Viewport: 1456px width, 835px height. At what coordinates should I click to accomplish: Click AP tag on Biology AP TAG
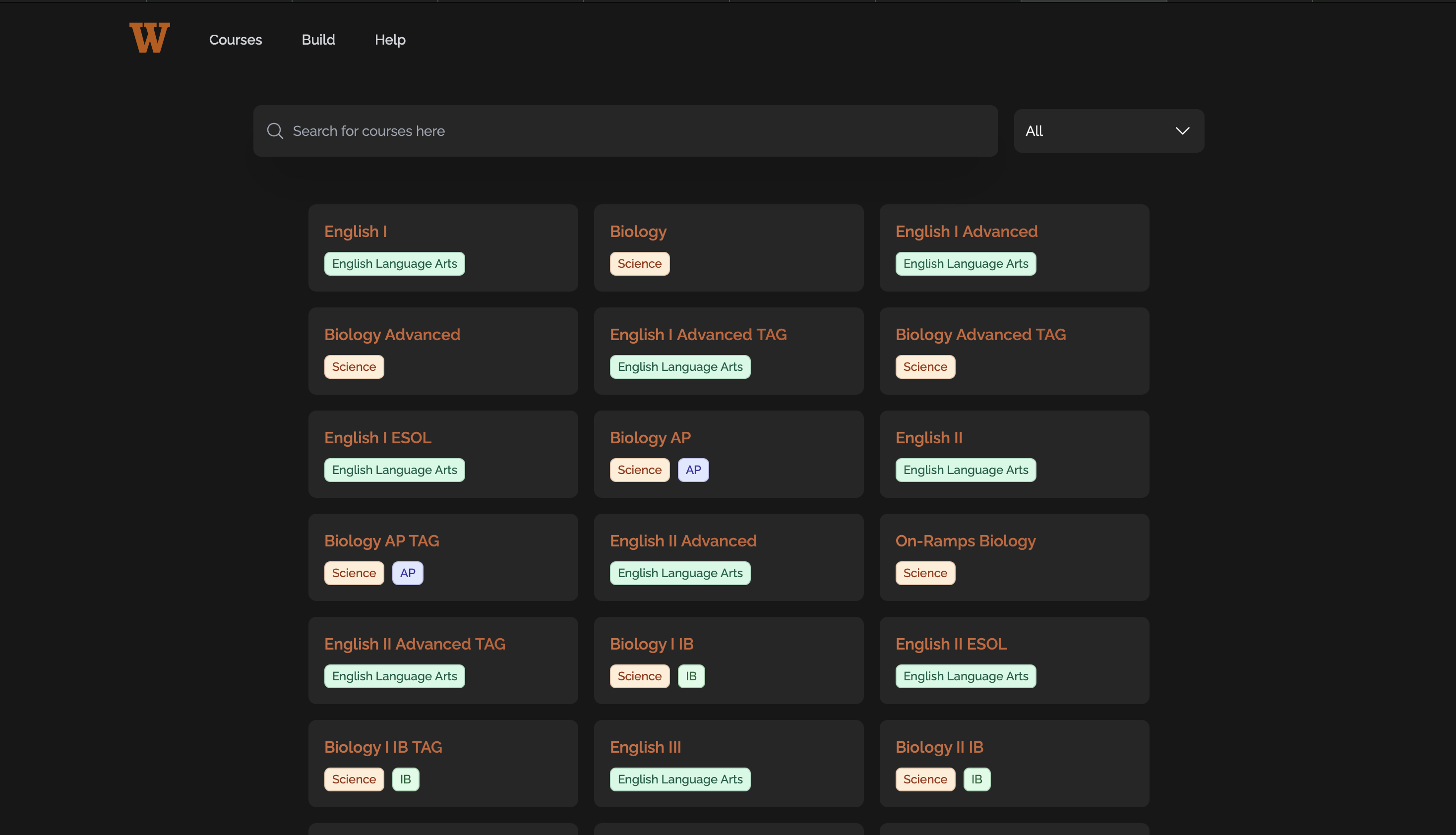pos(407,573)
